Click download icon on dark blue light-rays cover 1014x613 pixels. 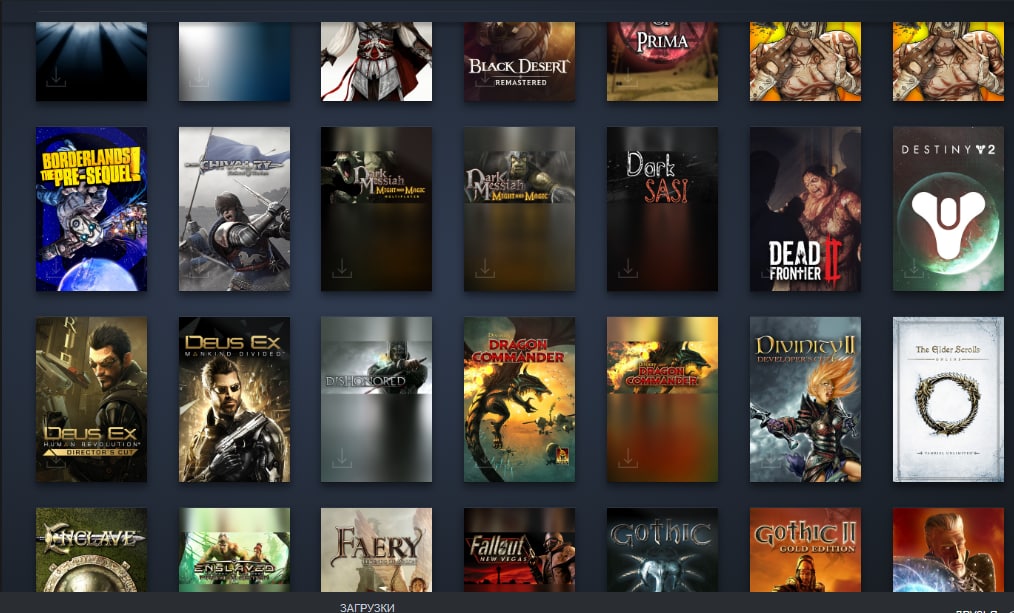click(56, 78)
